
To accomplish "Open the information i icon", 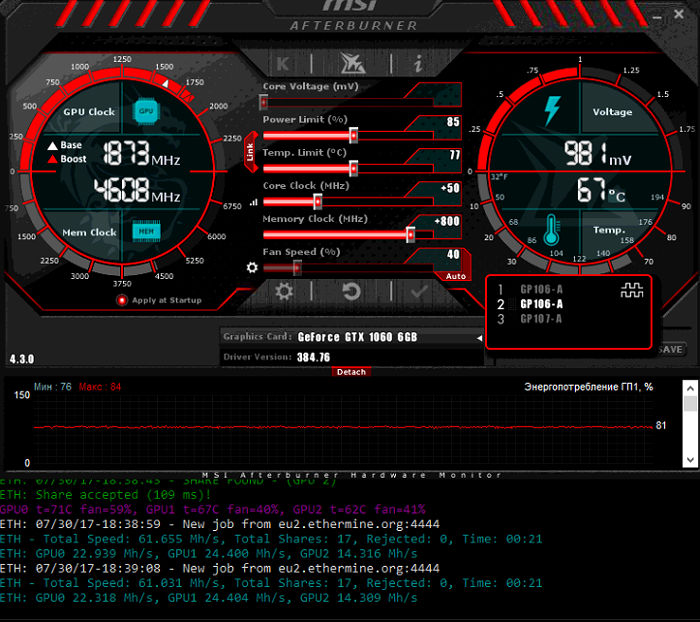I will coord(418,63).
